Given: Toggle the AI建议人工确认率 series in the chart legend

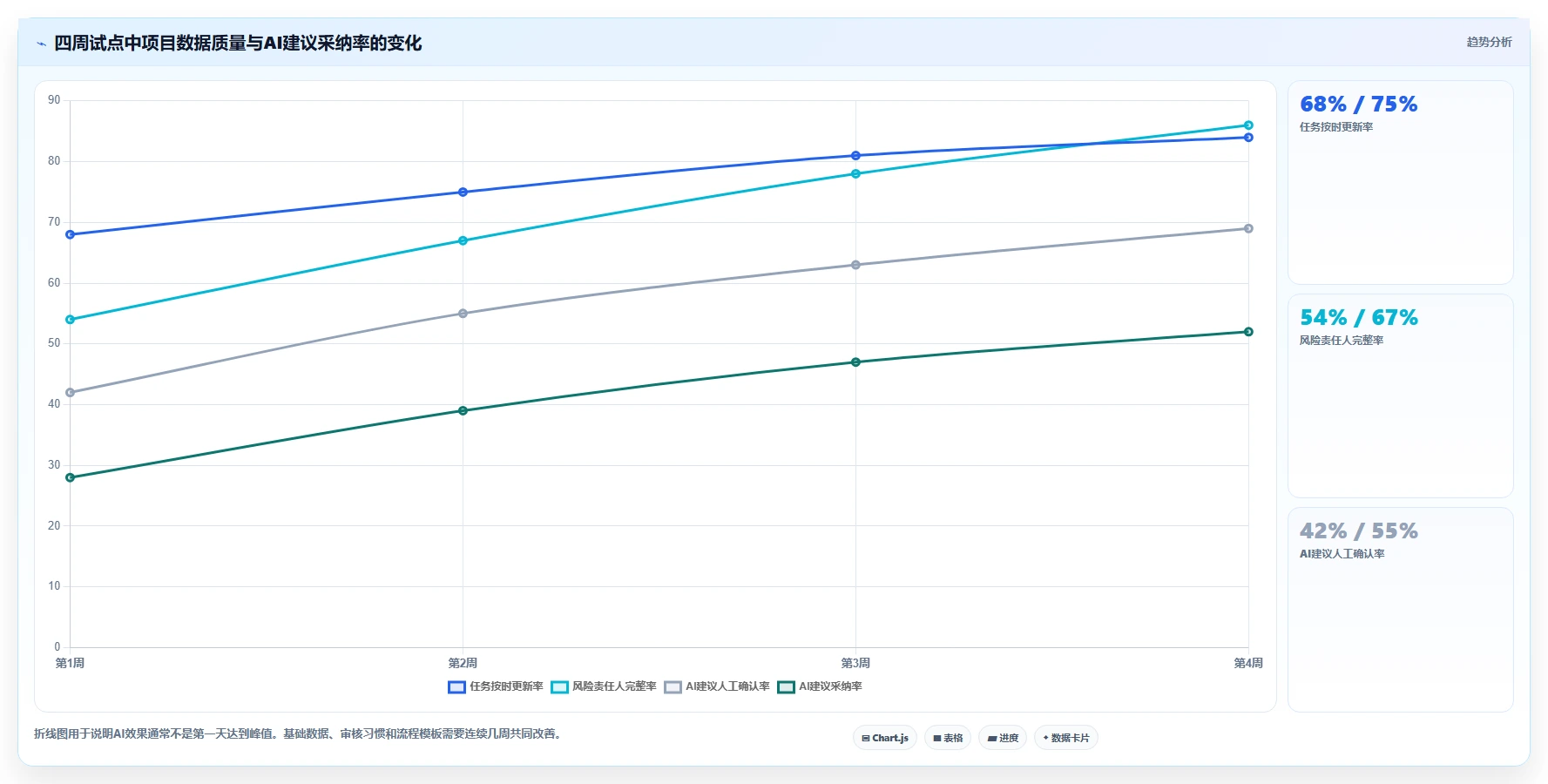Looking at the screenshot, I should click(717, 686).
